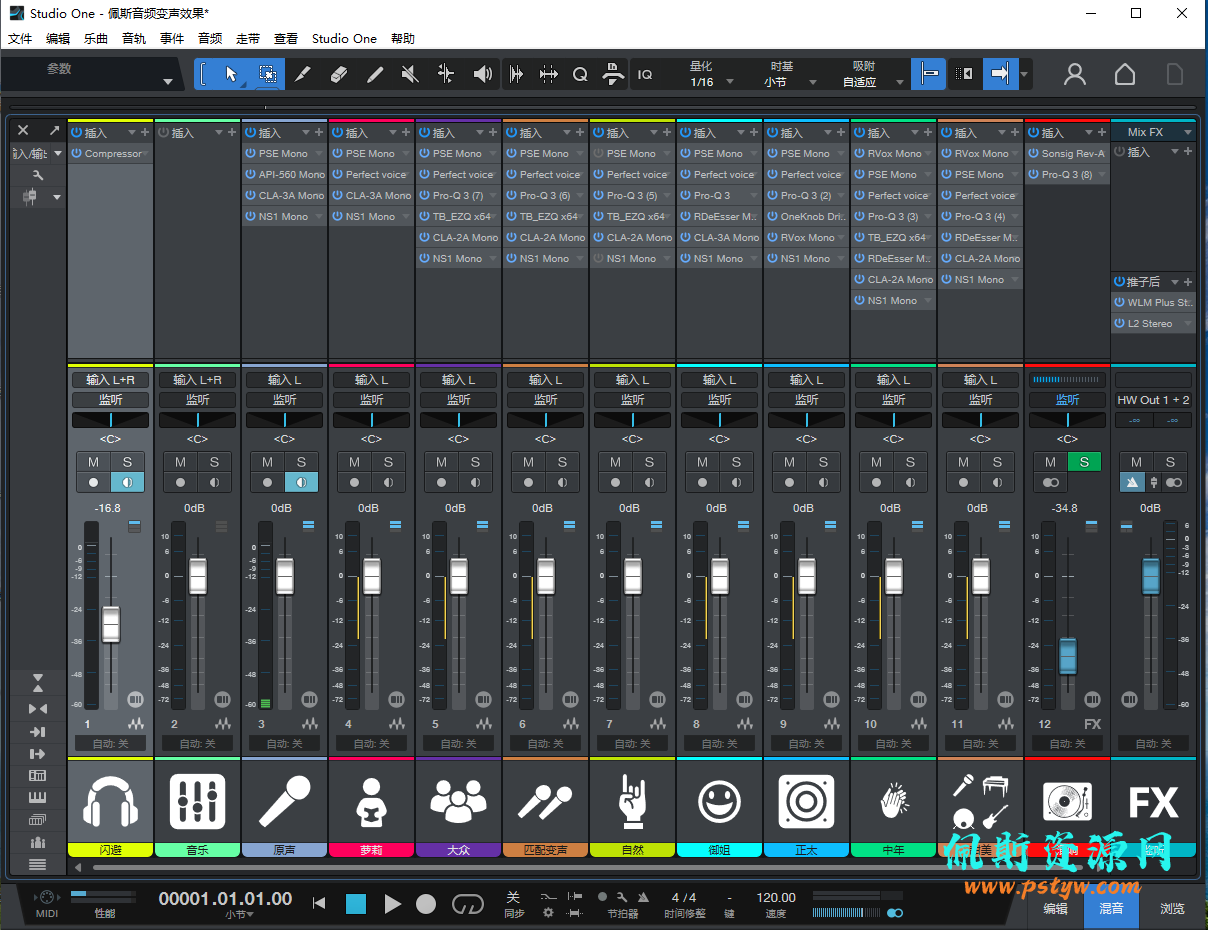
Task: Open the home start page icon
Action: point(1125,74)
